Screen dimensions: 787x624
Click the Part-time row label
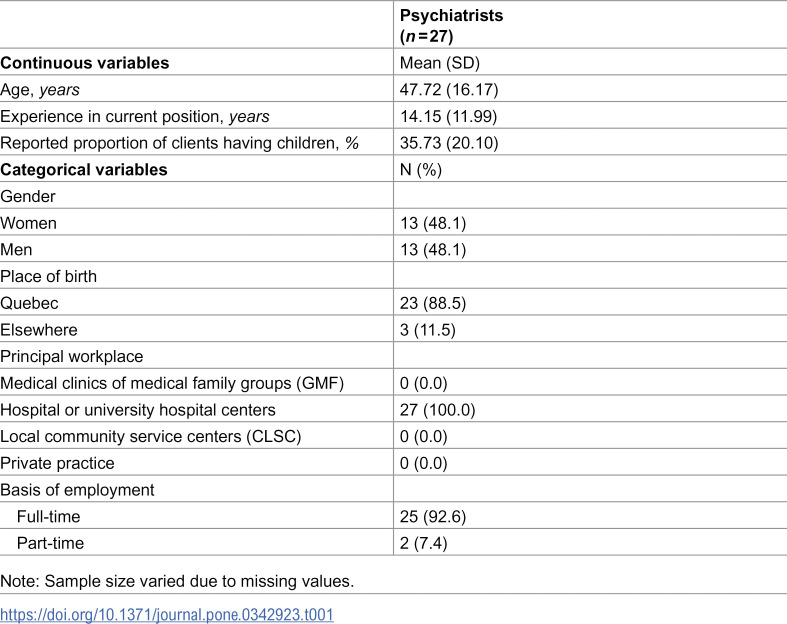point(50,543)
